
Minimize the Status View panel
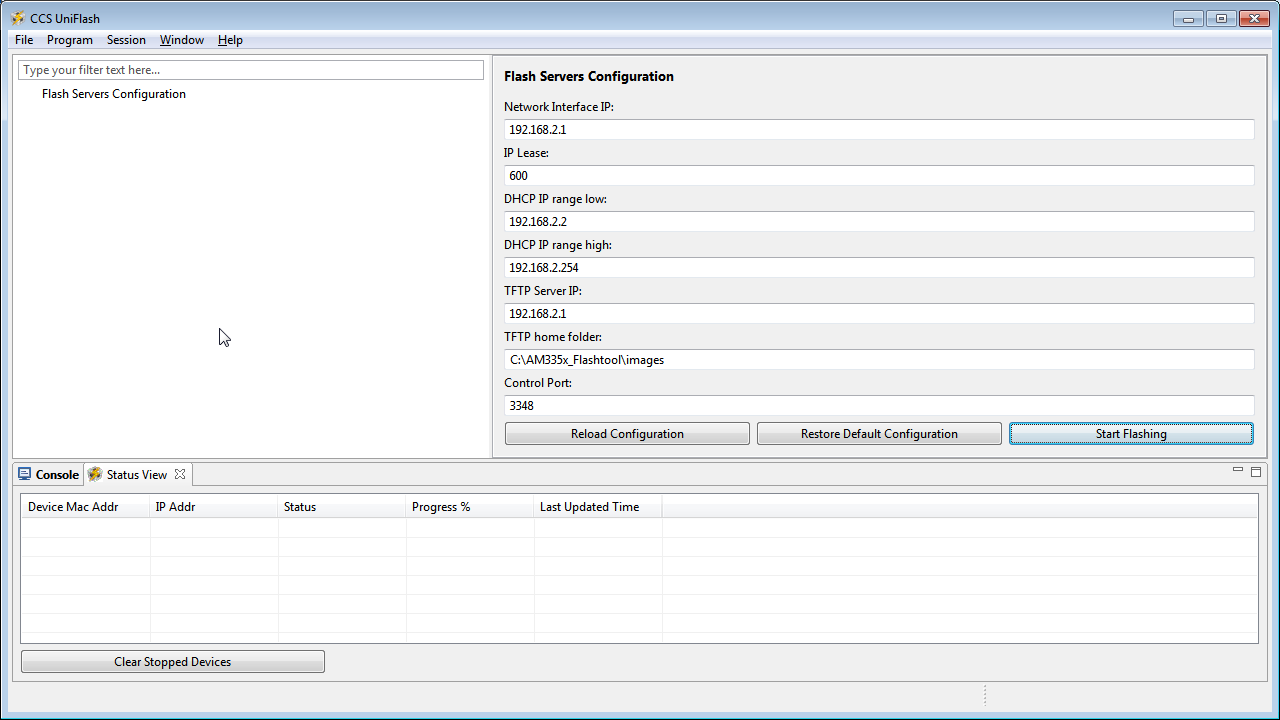(1238, 470)
